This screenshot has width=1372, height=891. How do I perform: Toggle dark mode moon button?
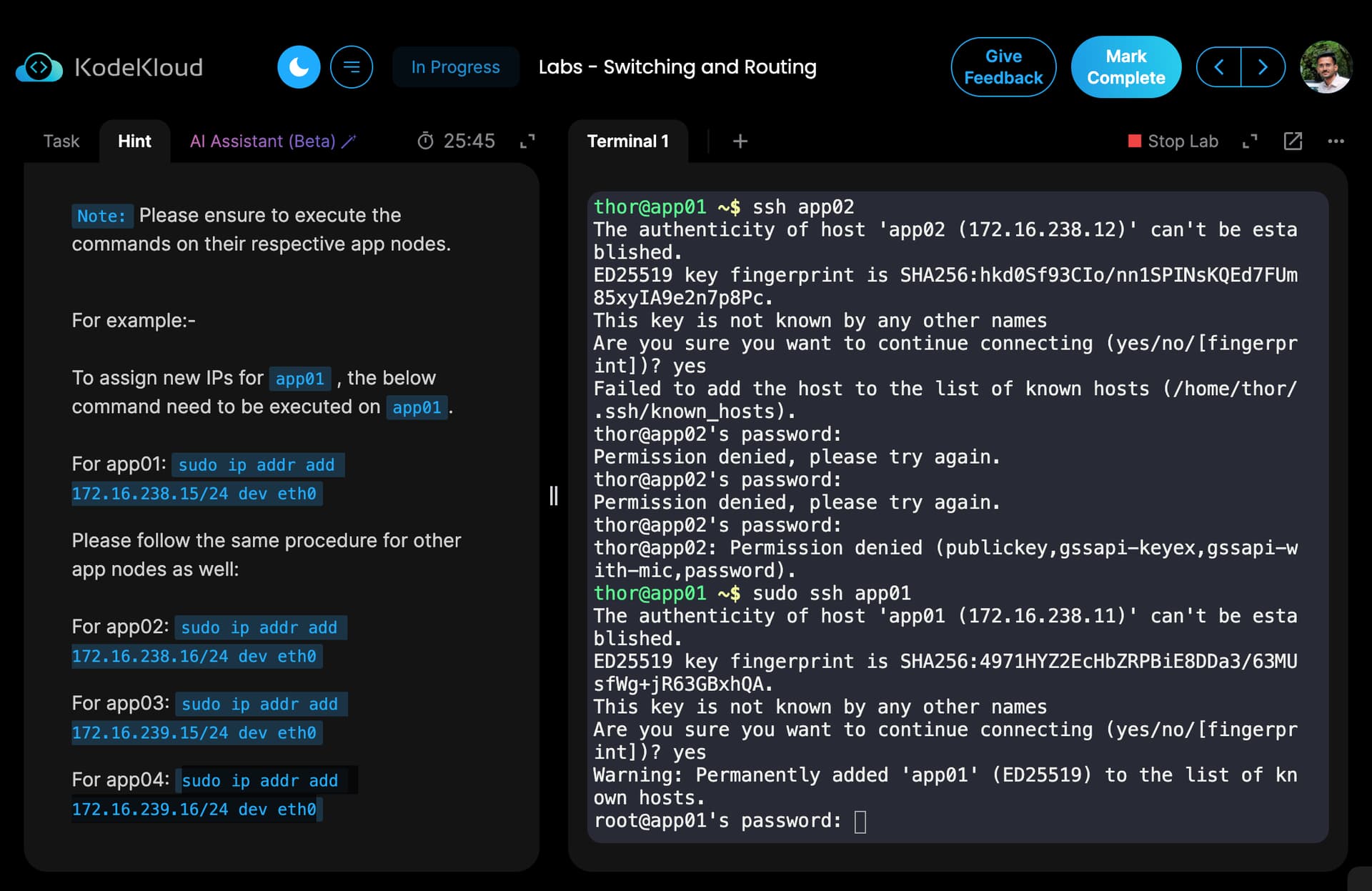pyautogui.click(x=299, y=67)
